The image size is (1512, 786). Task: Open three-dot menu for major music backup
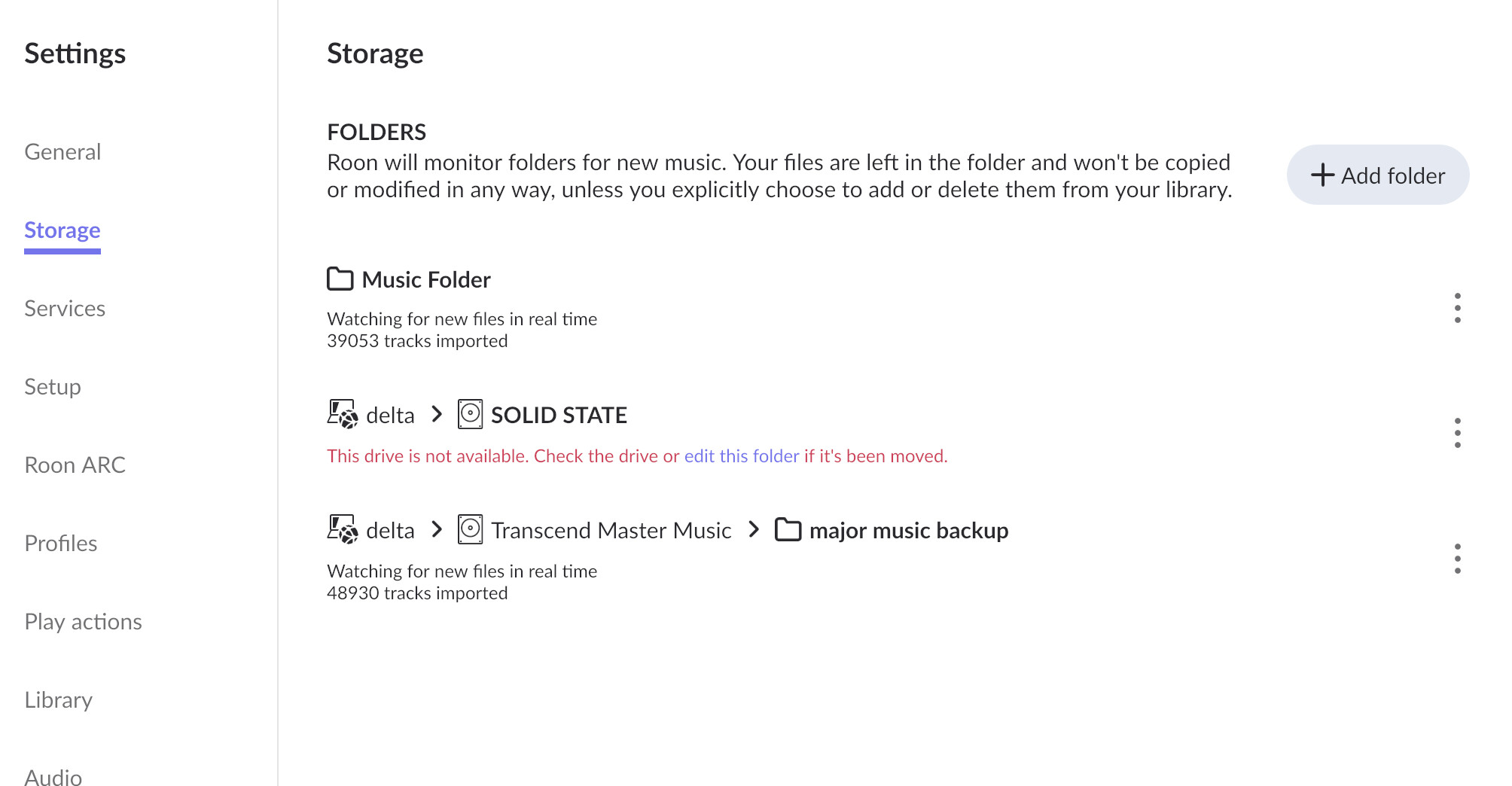1457,559
